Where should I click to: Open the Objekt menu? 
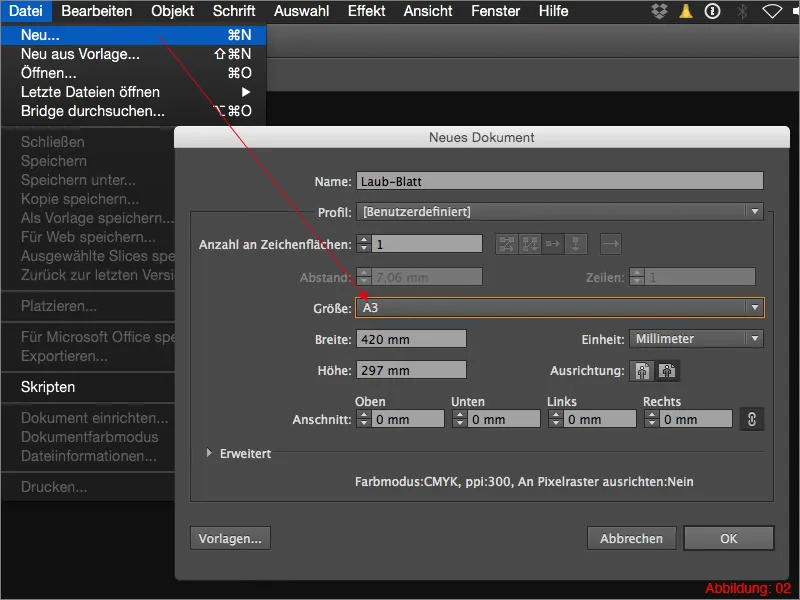172,11
